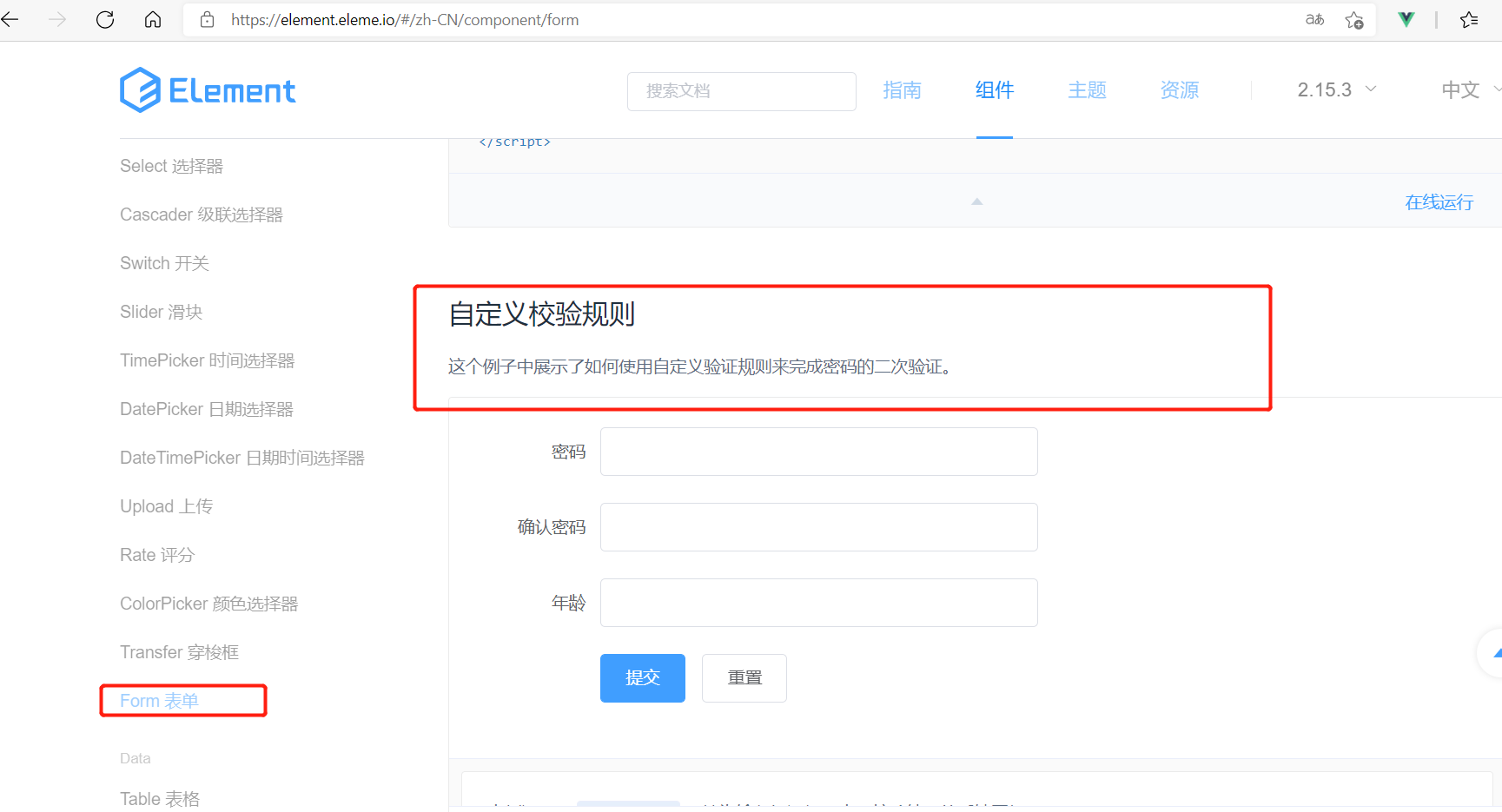Click the lock icon in address bar

click(x=207, y=19)
